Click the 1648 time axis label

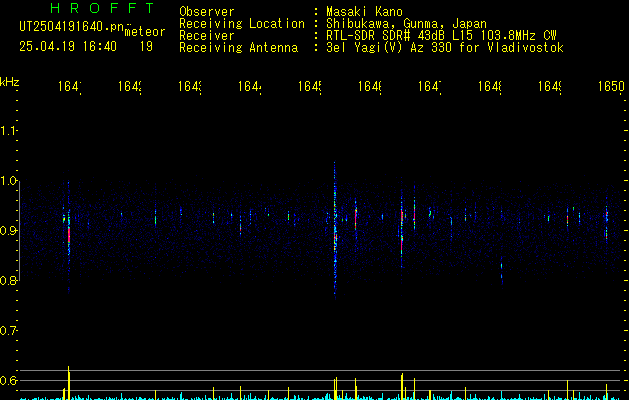click(x=490, y=86)
